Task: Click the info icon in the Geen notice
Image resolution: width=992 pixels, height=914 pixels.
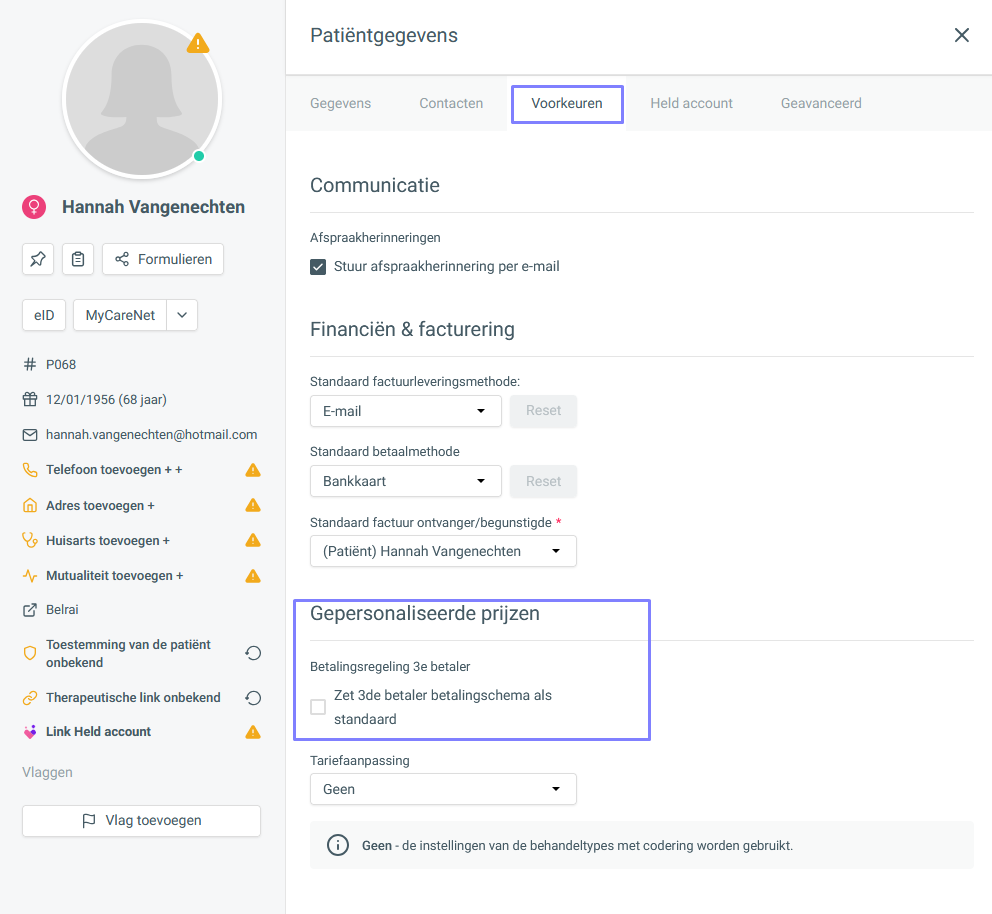Action: point(338,845)
